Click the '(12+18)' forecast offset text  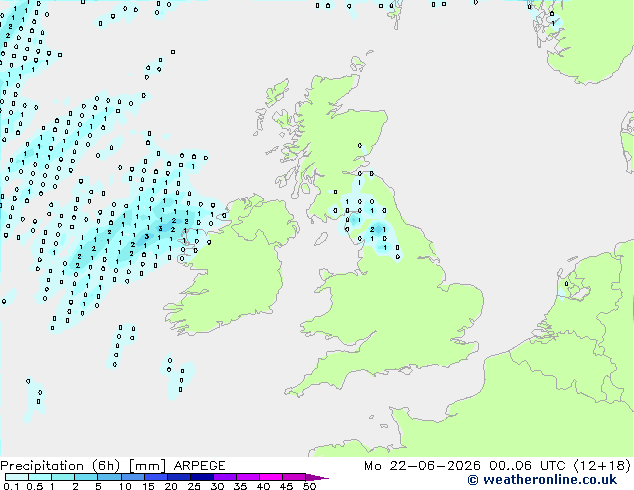click(x=602, y=466)
